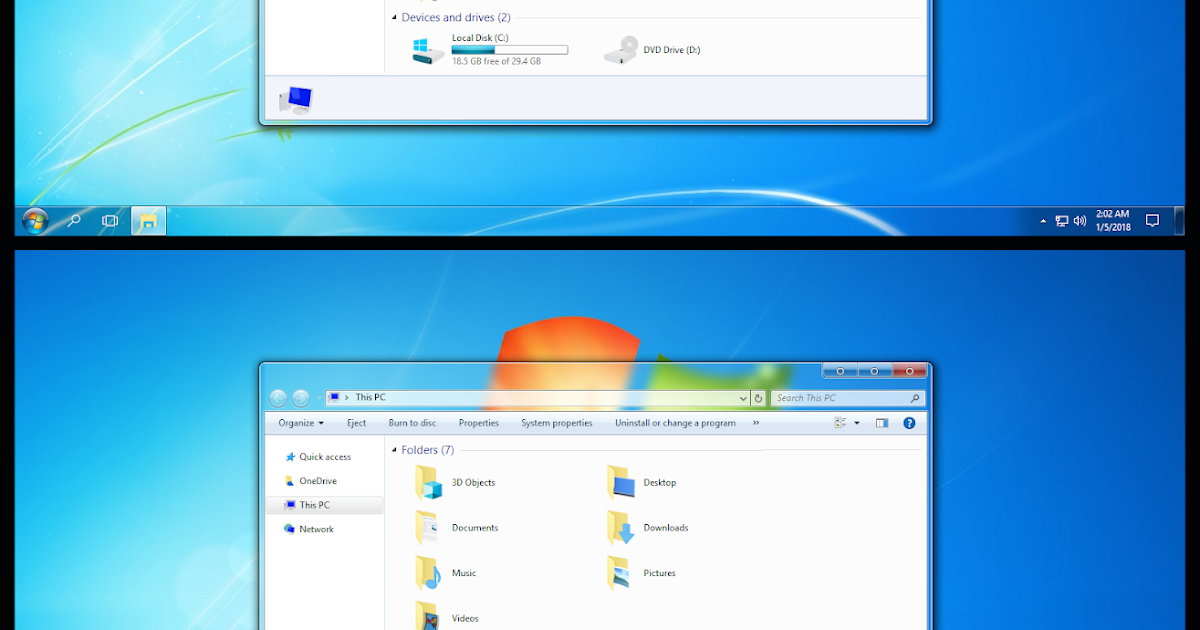
Task: Open Help with the question-mark icon
Action: pyautogui.click(x=909, y=423)
